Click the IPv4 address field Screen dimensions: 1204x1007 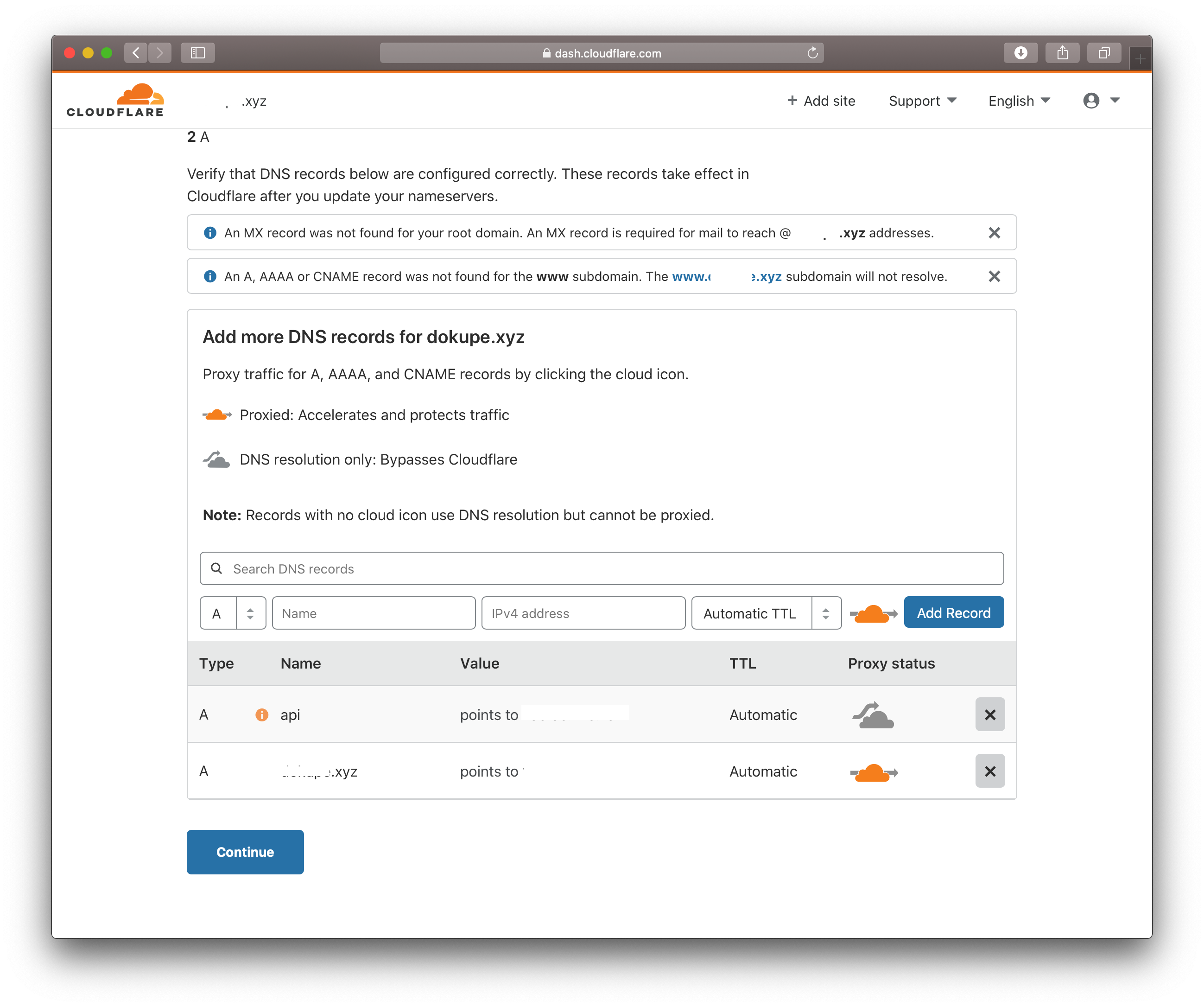pos(583,613)
